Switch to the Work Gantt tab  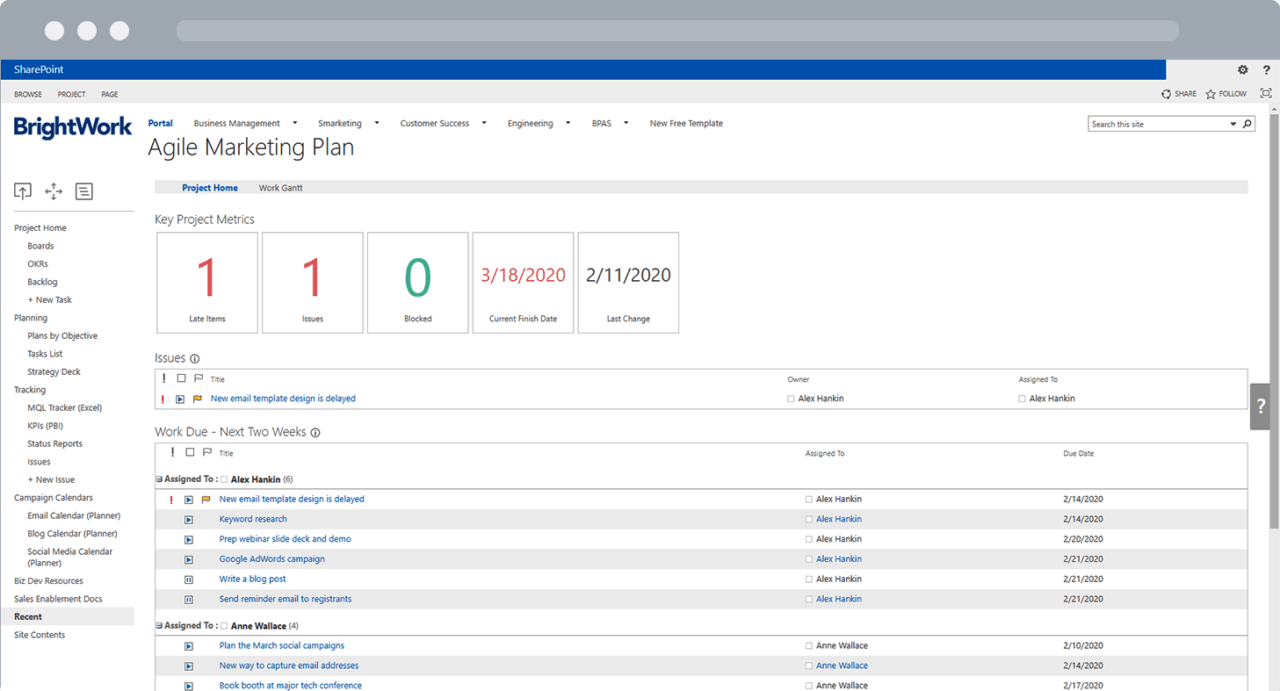pos(280,187)
